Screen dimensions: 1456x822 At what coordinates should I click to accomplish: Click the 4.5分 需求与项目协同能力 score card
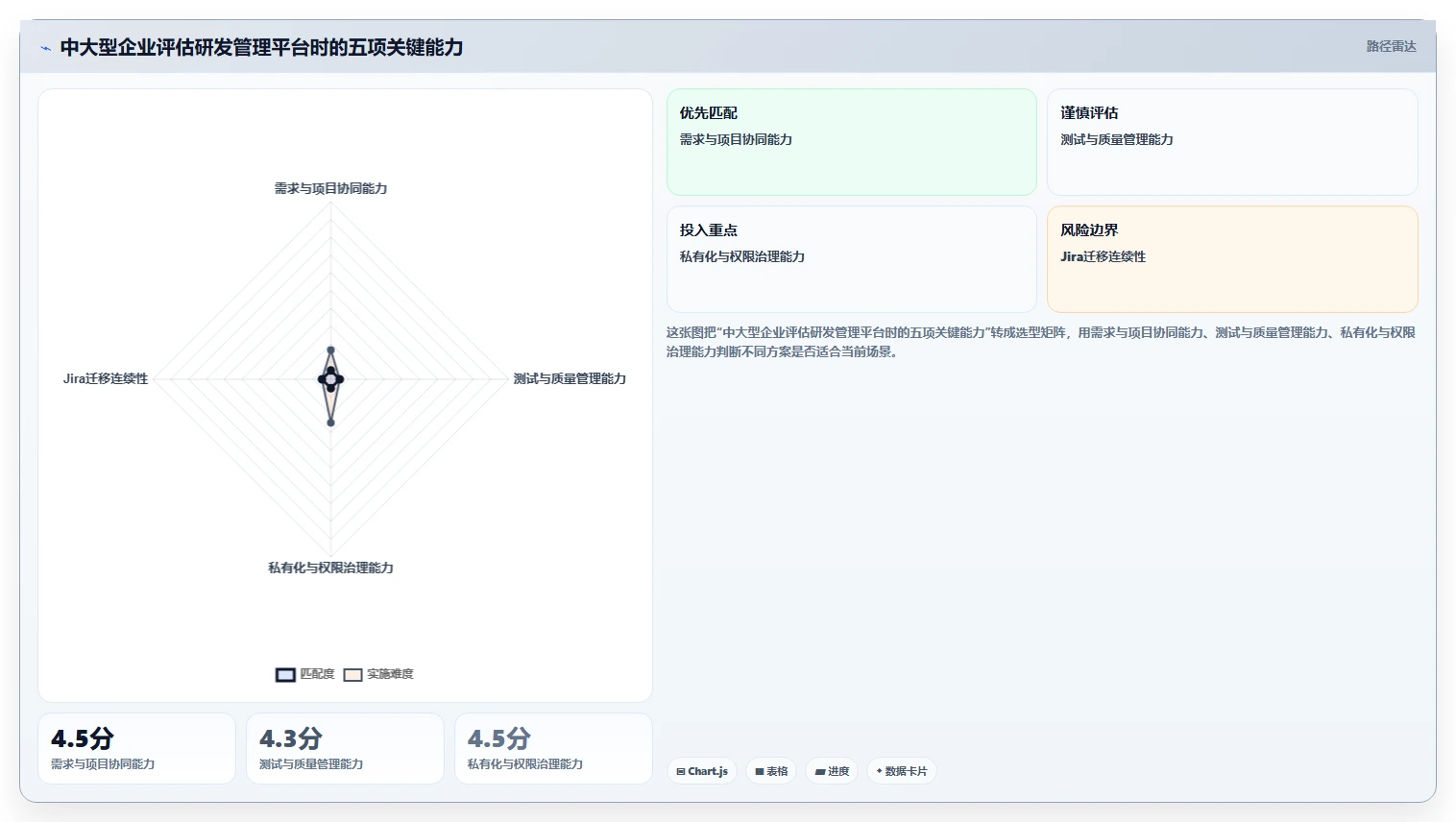pos(136,748)
